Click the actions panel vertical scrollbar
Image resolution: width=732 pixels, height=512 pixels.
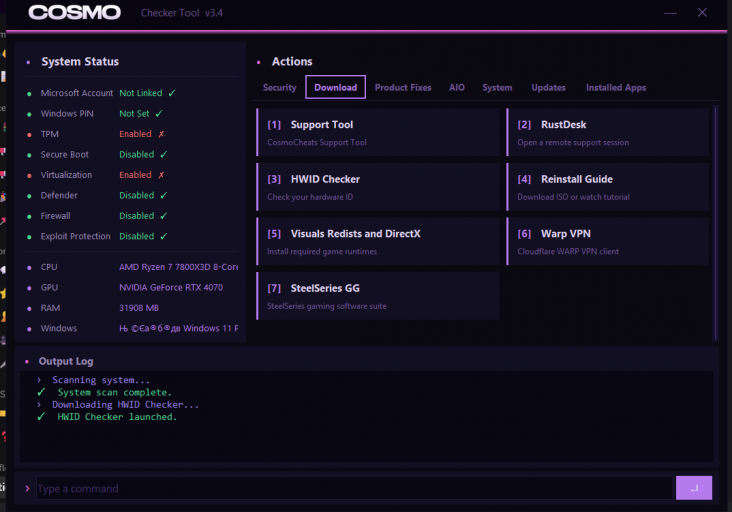coord(715,224)
